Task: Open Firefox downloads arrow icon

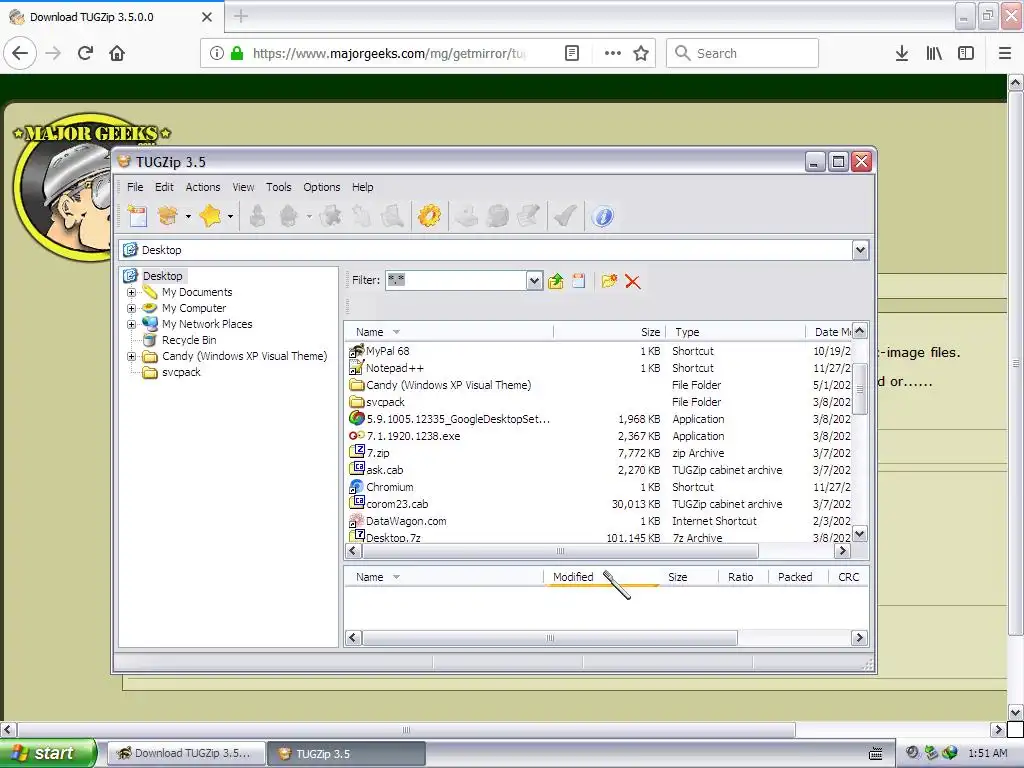Action: [902, 53]
